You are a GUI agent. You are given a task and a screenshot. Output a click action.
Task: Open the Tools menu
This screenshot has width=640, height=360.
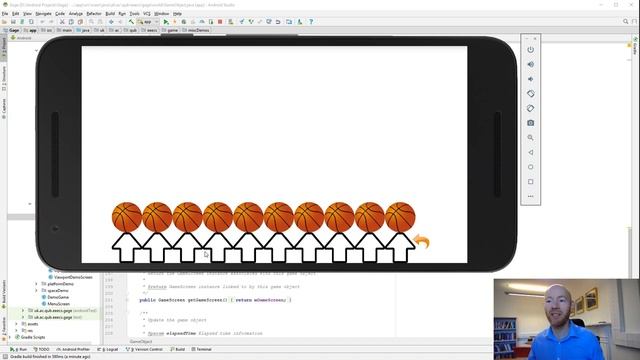click(x=134, y=13)
